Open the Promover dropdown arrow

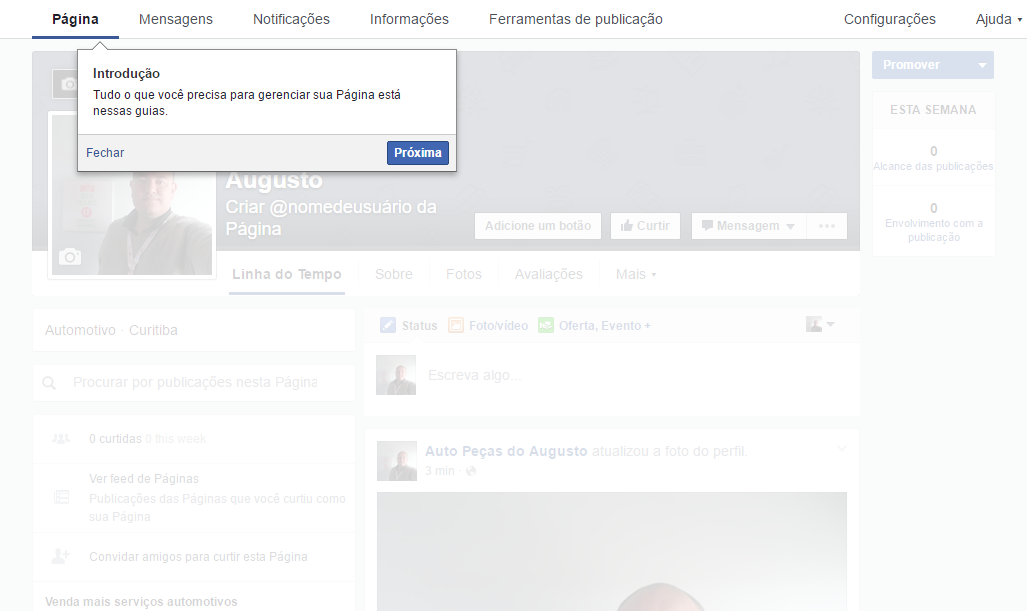[x=982, y=65]
